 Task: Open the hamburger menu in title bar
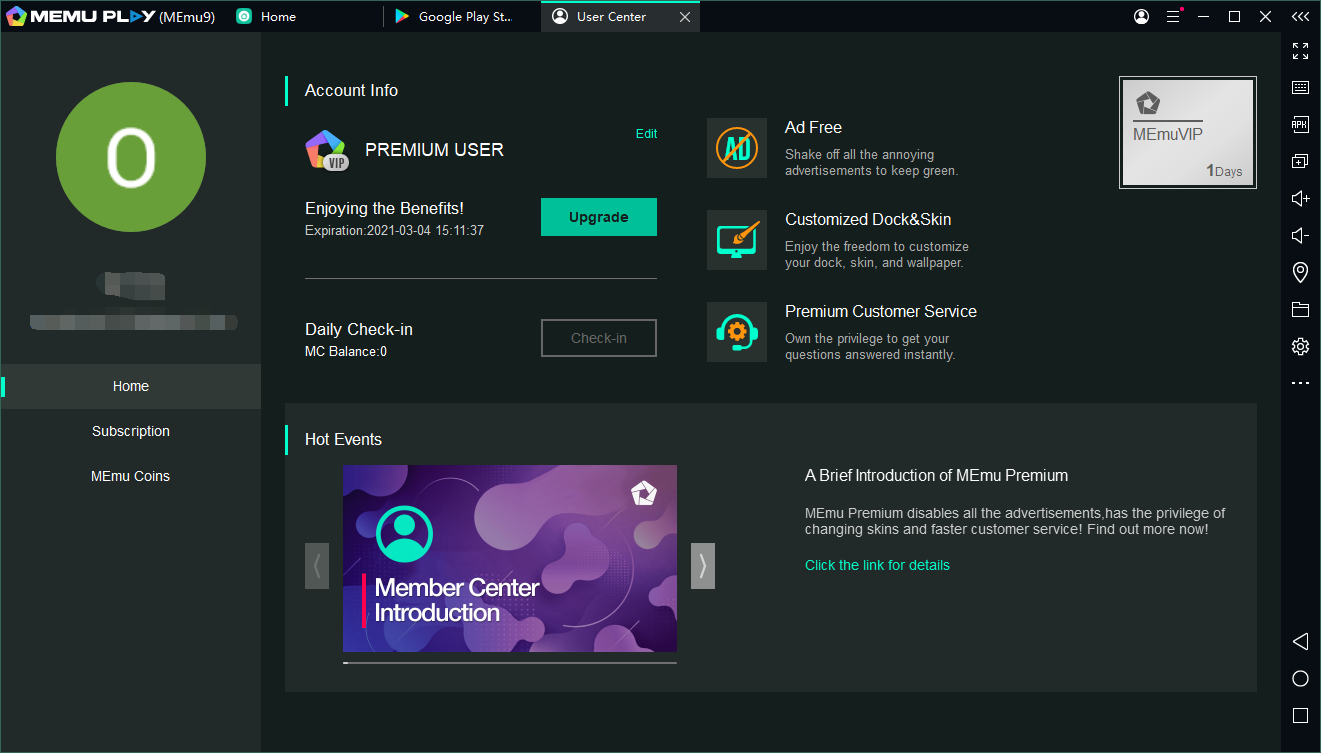tap(1173, 17)
